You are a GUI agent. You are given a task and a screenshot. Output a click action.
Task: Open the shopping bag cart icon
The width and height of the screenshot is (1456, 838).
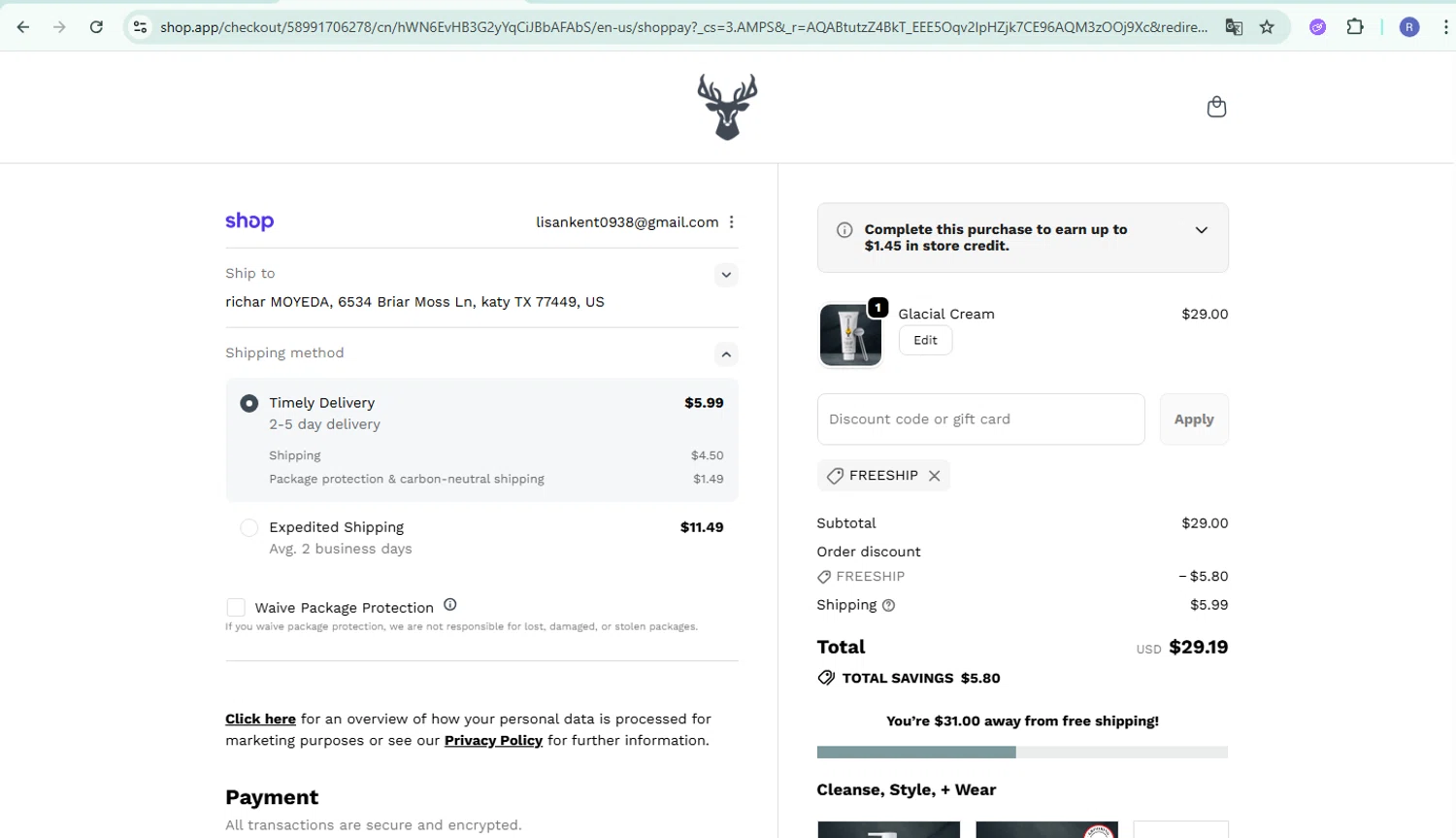(1216, 107)
